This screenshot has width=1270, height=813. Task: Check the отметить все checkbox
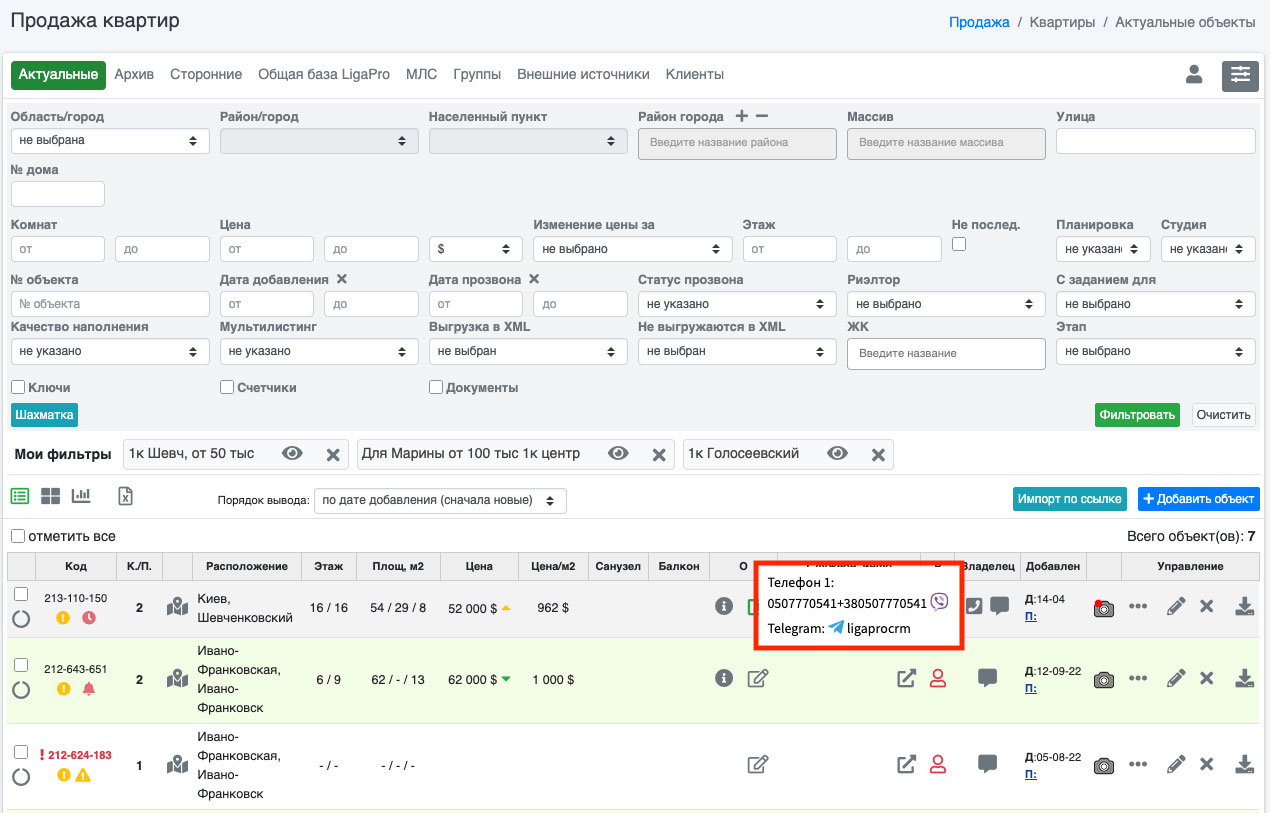[18, 536]
